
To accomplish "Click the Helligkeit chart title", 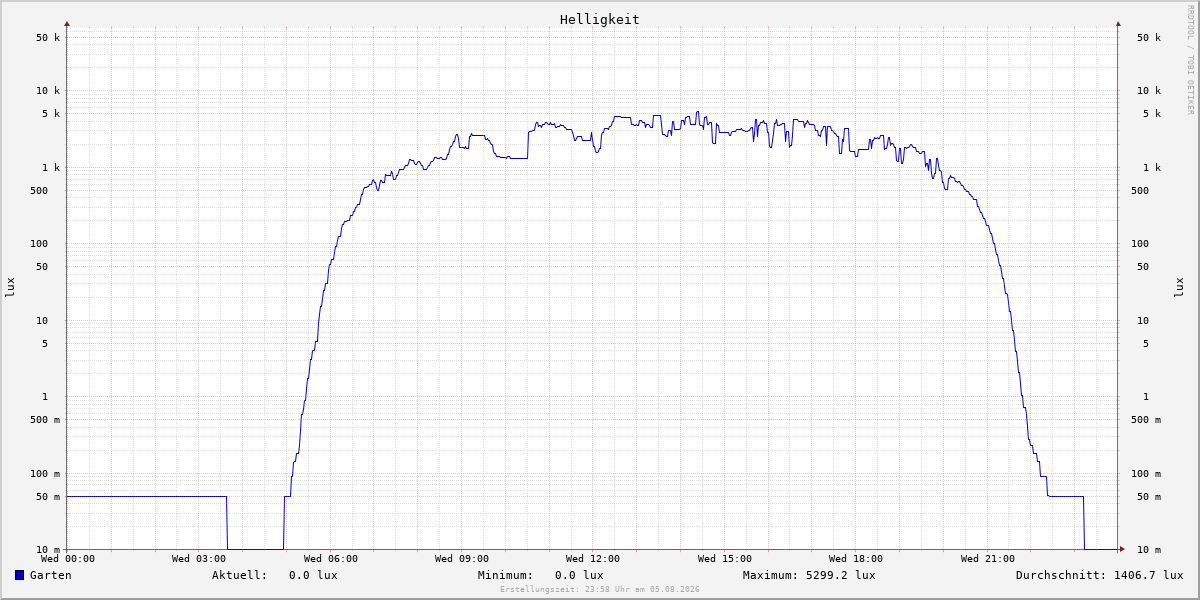I will point(600,19).
